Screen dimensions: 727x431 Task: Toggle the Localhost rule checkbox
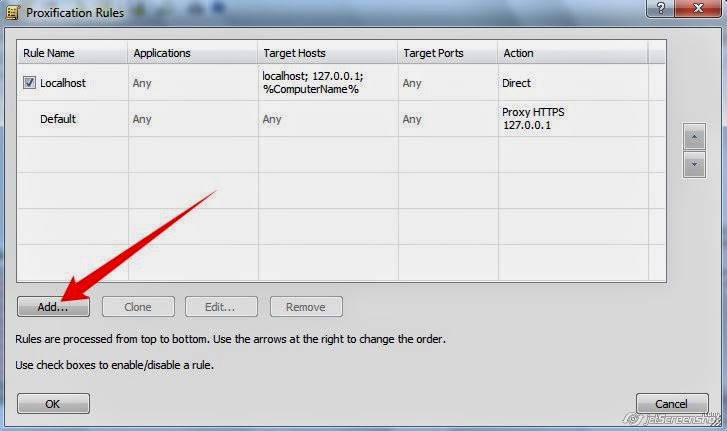click(29, 83)
